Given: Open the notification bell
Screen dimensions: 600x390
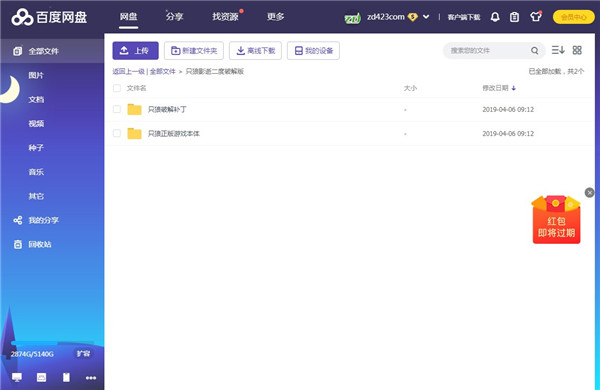Looking at the screenshot, I should pyautogui.click(x=495, y=17).
